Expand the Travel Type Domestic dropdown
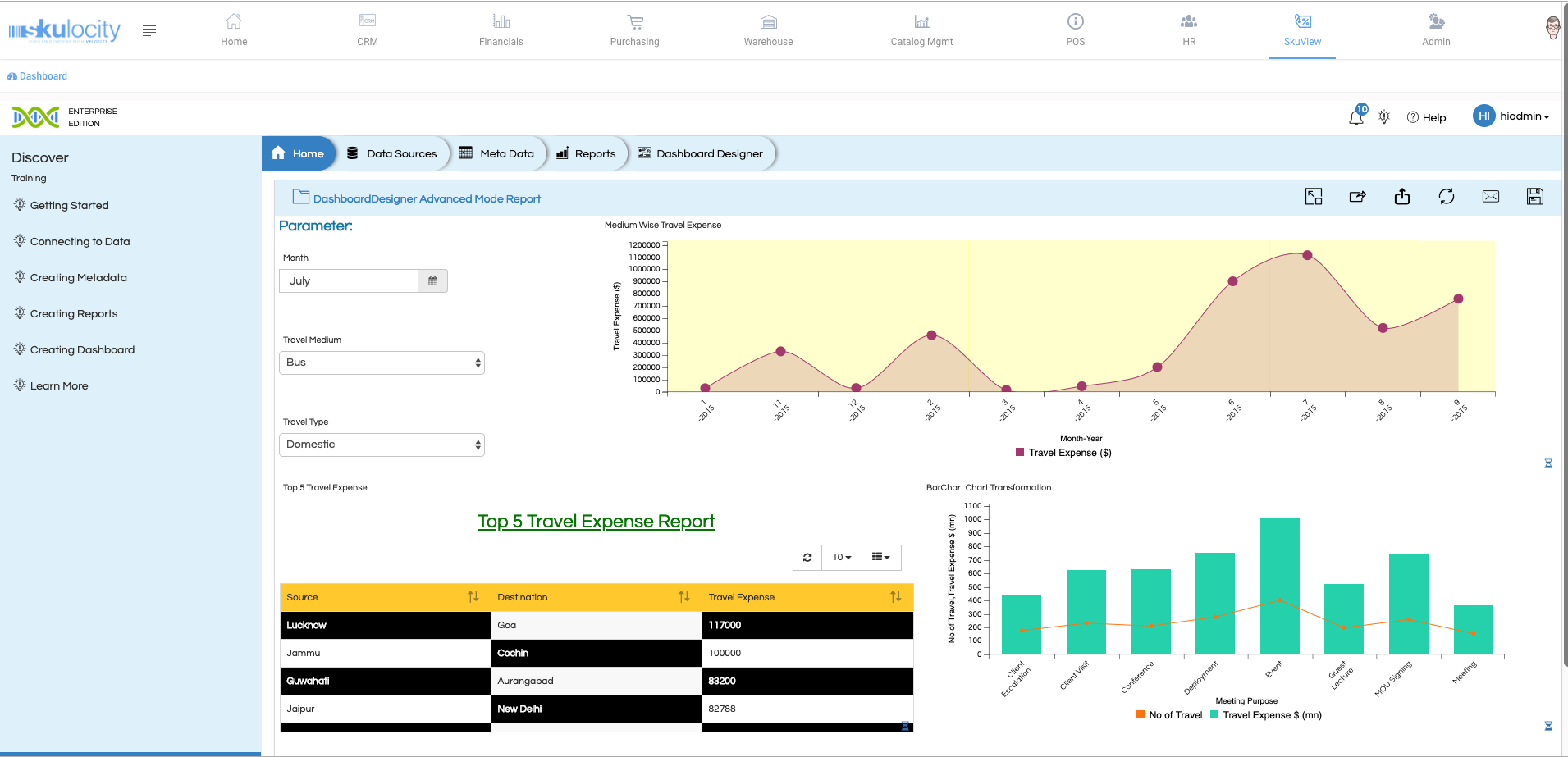The image size is (1568, 757). tap(382, 445)
